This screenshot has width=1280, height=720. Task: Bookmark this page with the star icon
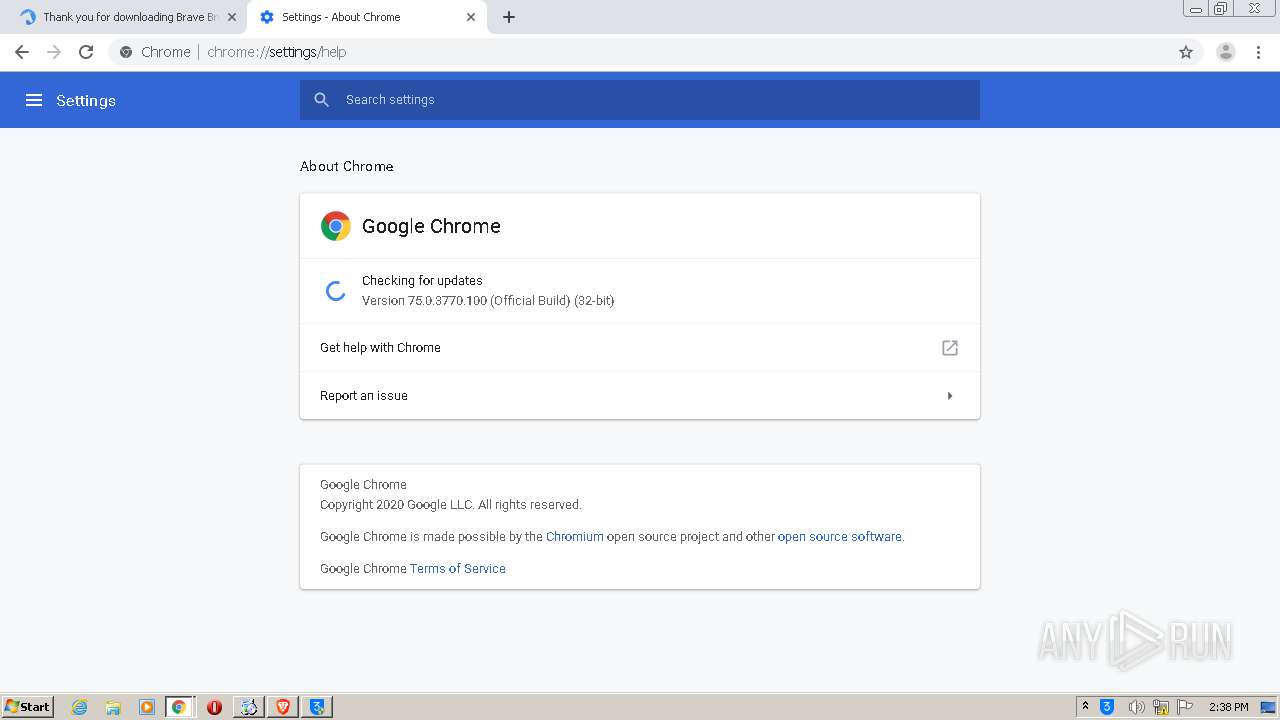1186,52
